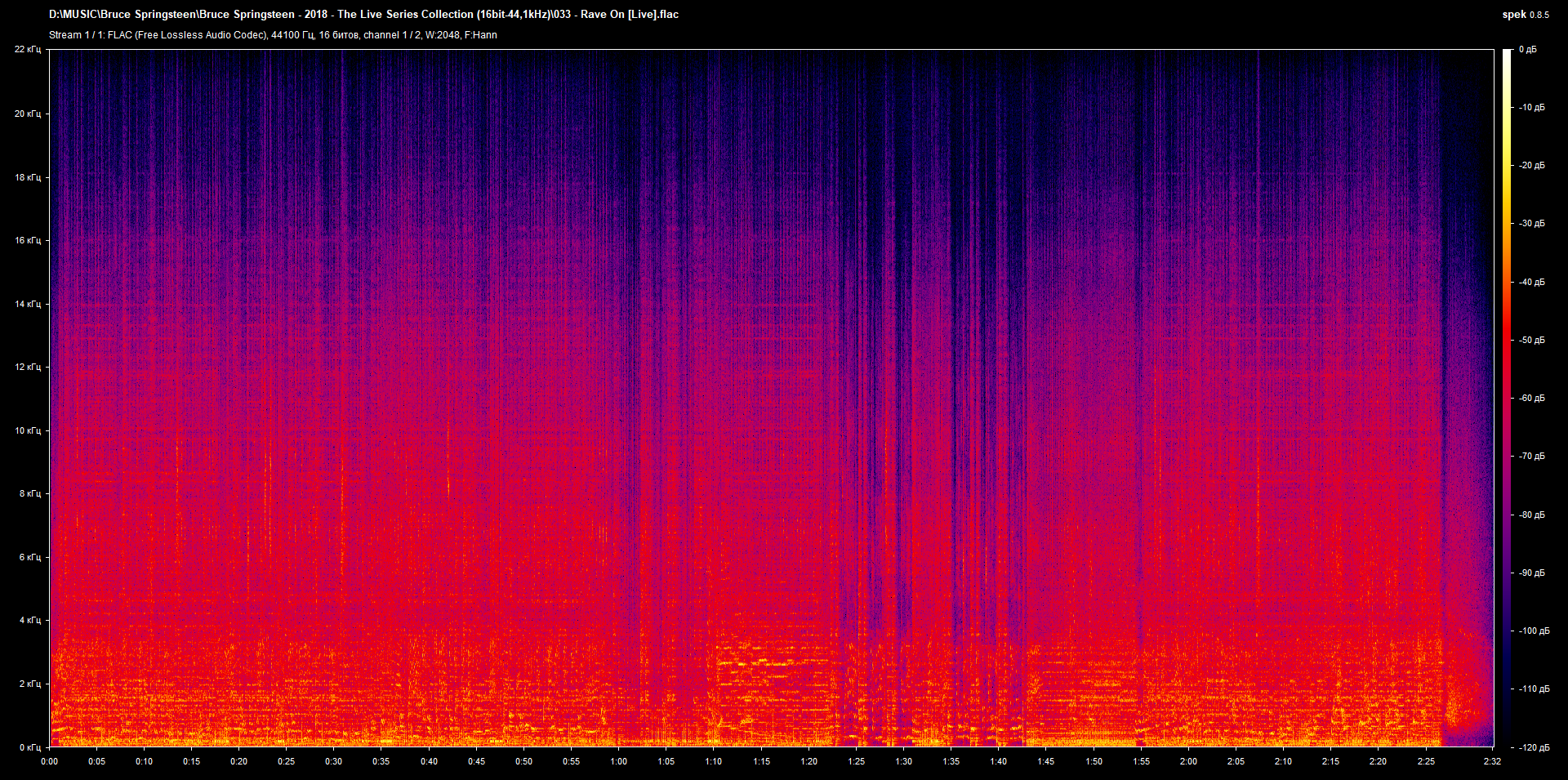Click the 22 кГц frequency axis label
The image size is (1568, 780).
(x=28, y=50)
